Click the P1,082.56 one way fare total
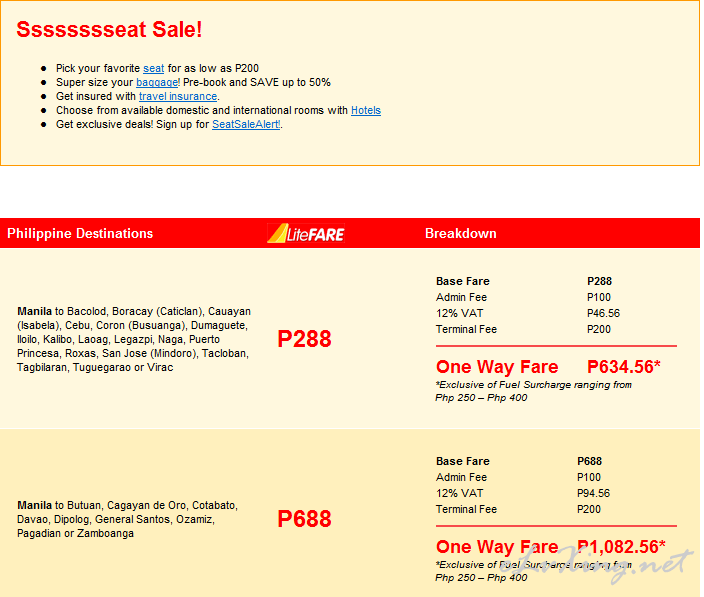The image size is (704, 597). coord(621,547)
